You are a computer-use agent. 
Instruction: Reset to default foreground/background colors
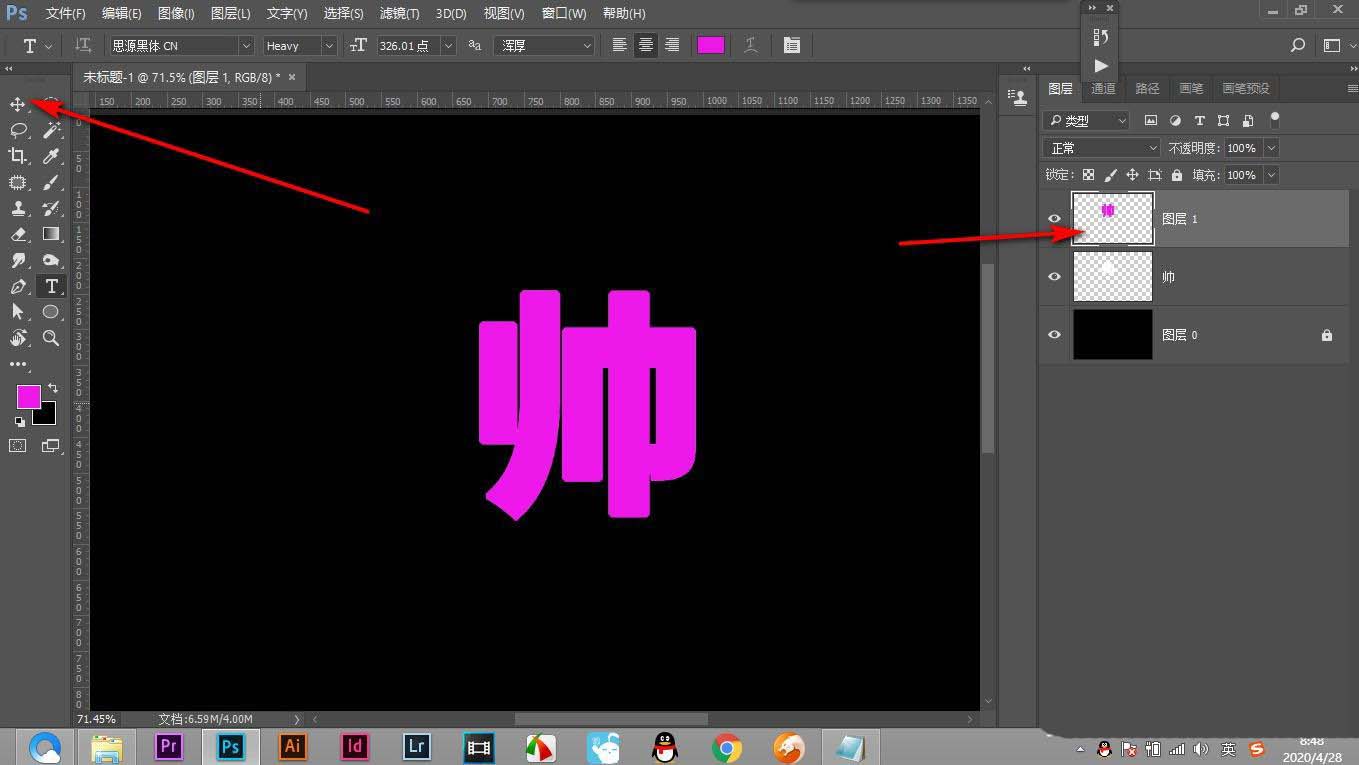coord(20,421)
